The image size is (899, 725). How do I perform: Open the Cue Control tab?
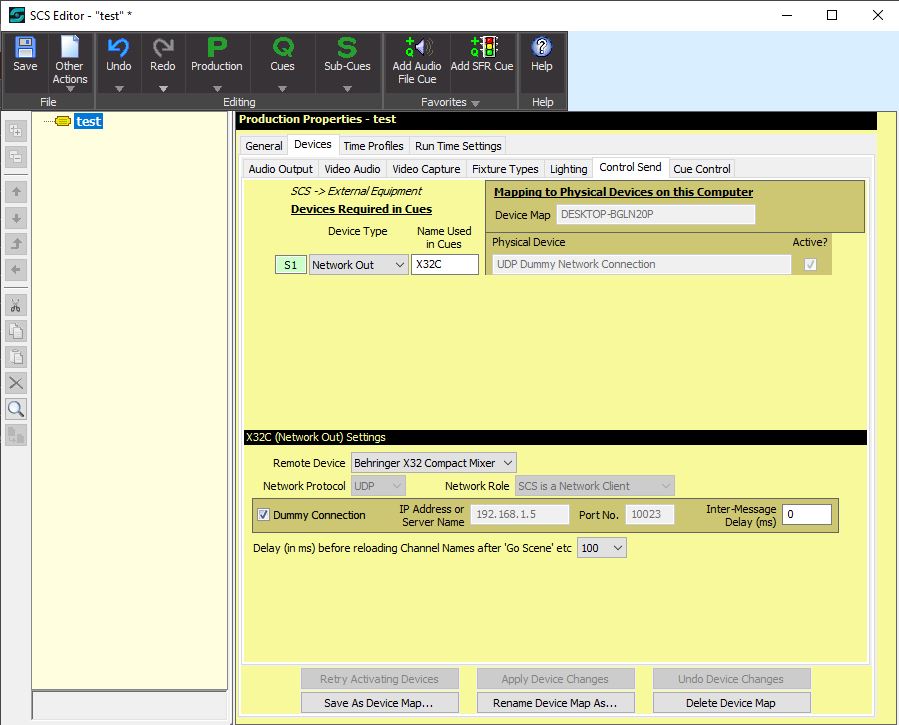pyautogui.click(x=702, y=169)
